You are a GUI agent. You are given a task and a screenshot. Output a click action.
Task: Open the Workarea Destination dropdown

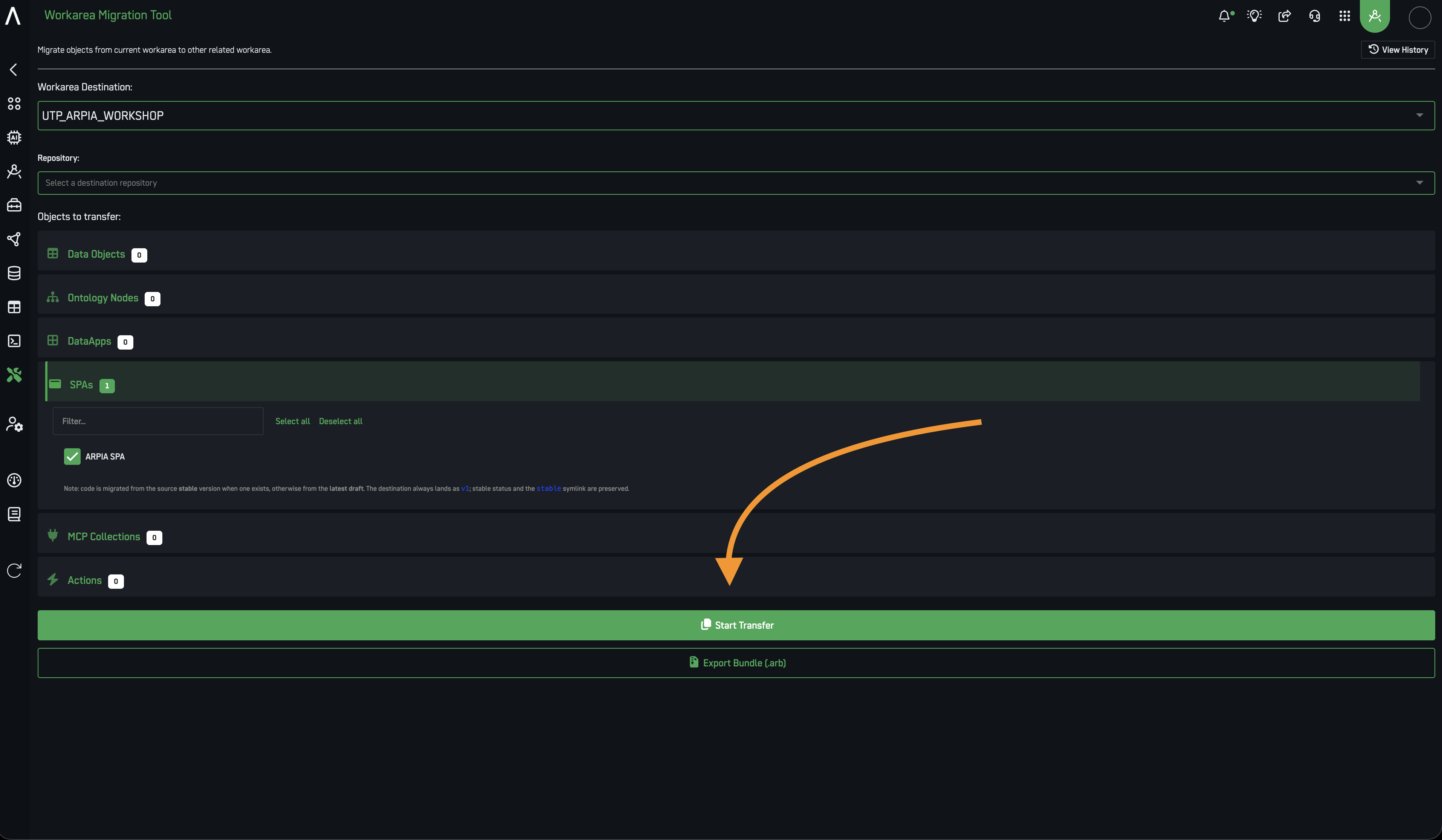pyautogui.click(x=736, y=116)
